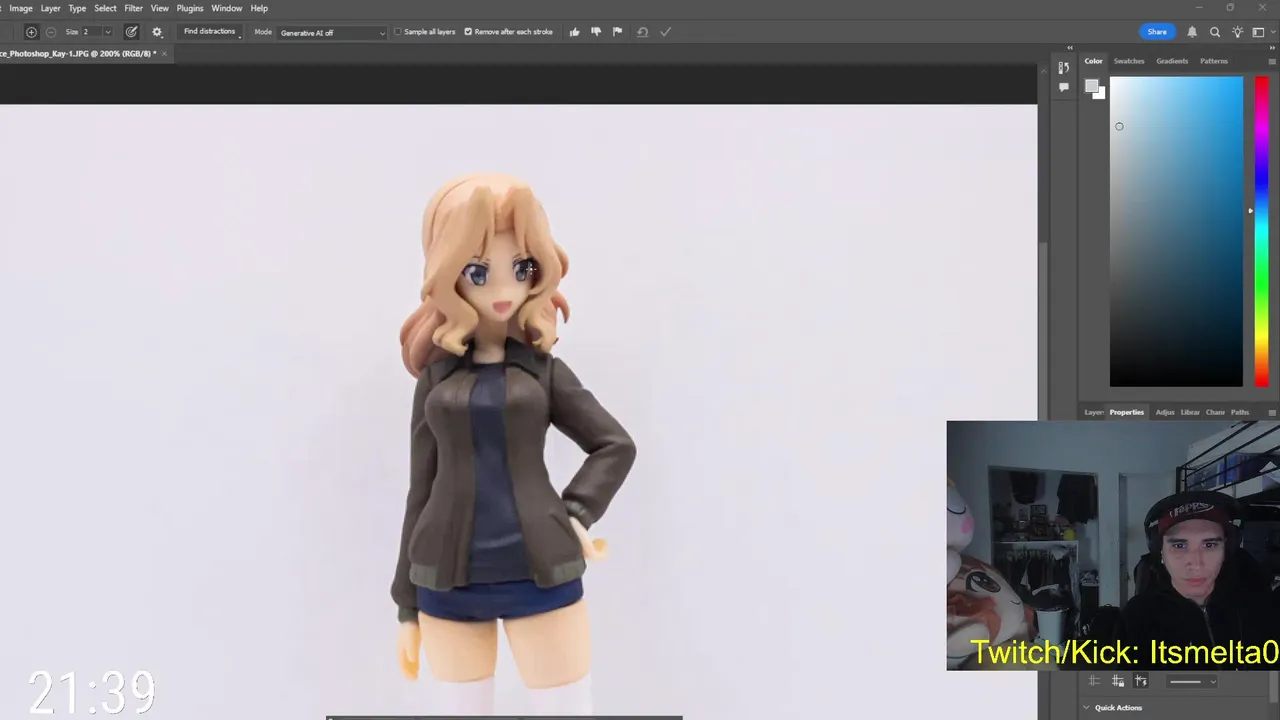
Task: Click the commit checkmark icon
Action: pos(666,32)
